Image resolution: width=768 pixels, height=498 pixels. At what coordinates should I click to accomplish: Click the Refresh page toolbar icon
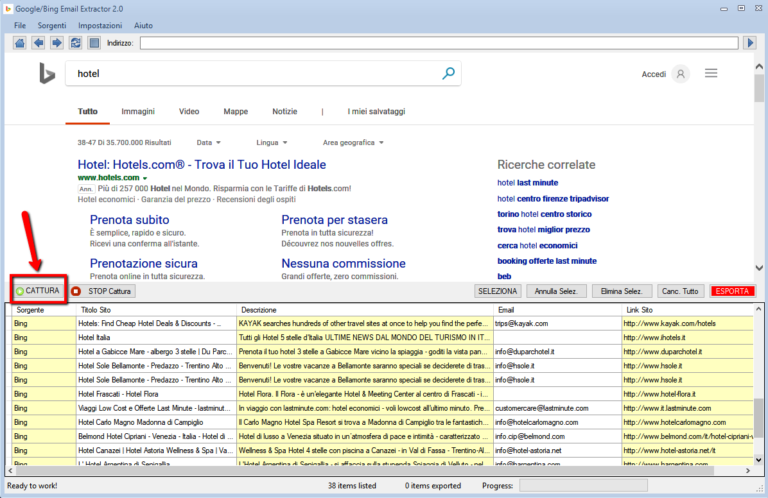pyautogui.click(x=74, y=43)
